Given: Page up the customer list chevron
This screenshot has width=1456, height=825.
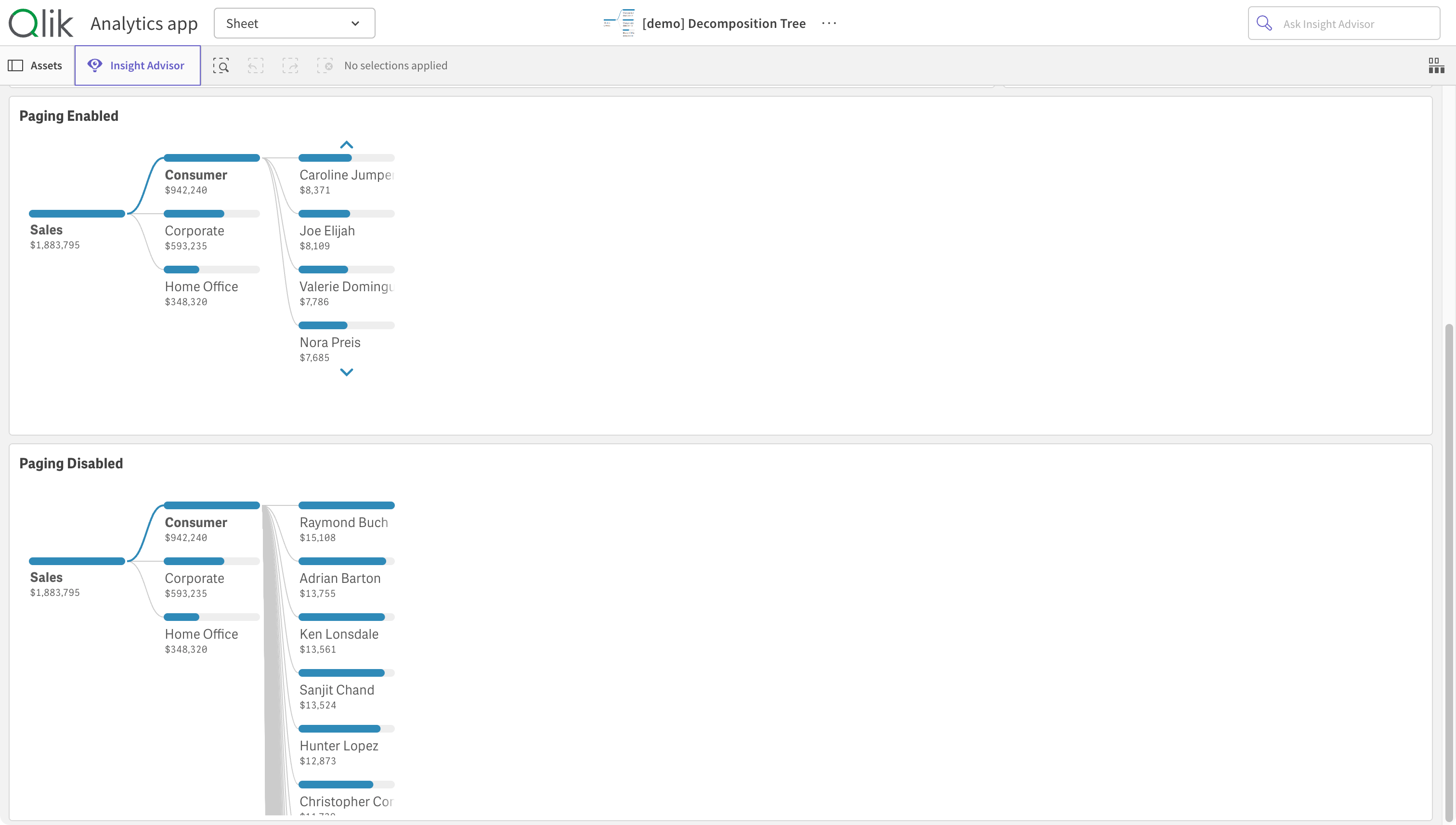Looking at the screenshot, I should click(346, 144).
